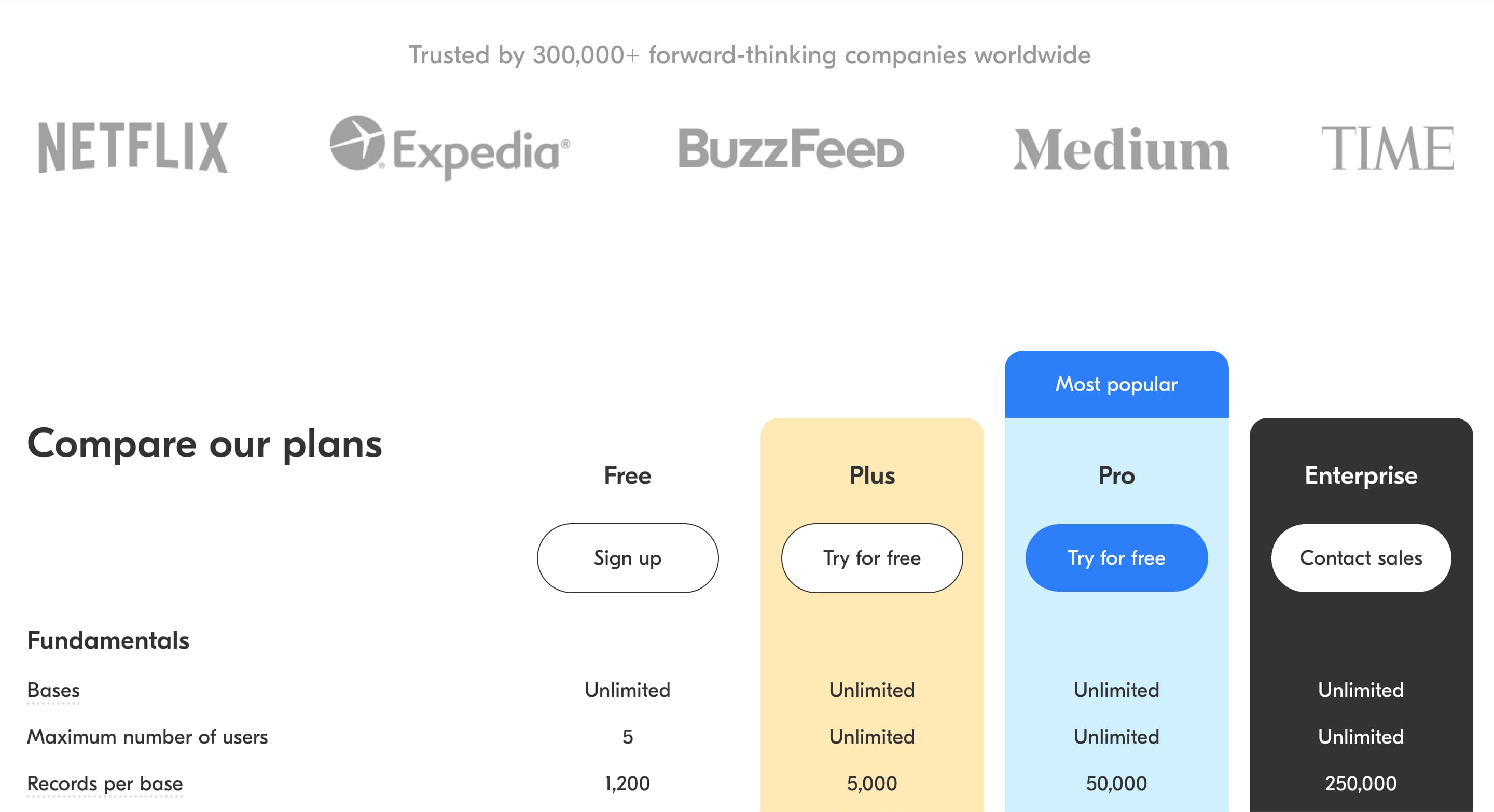Select the Free plan column heading
Image resolution: width=1494 pixels, height=812 pixels.
(x=627, y=475)
